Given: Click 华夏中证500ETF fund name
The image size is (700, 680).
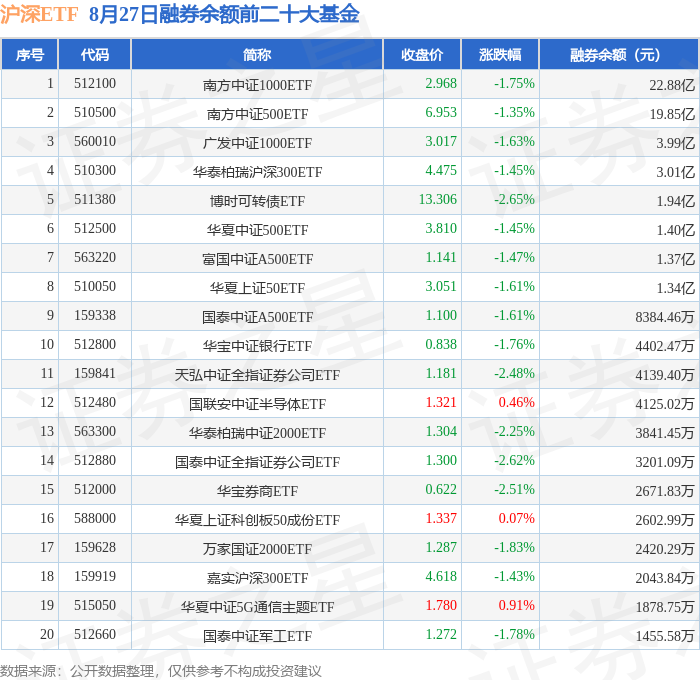Looking at the screenshot, I should 257,230.
